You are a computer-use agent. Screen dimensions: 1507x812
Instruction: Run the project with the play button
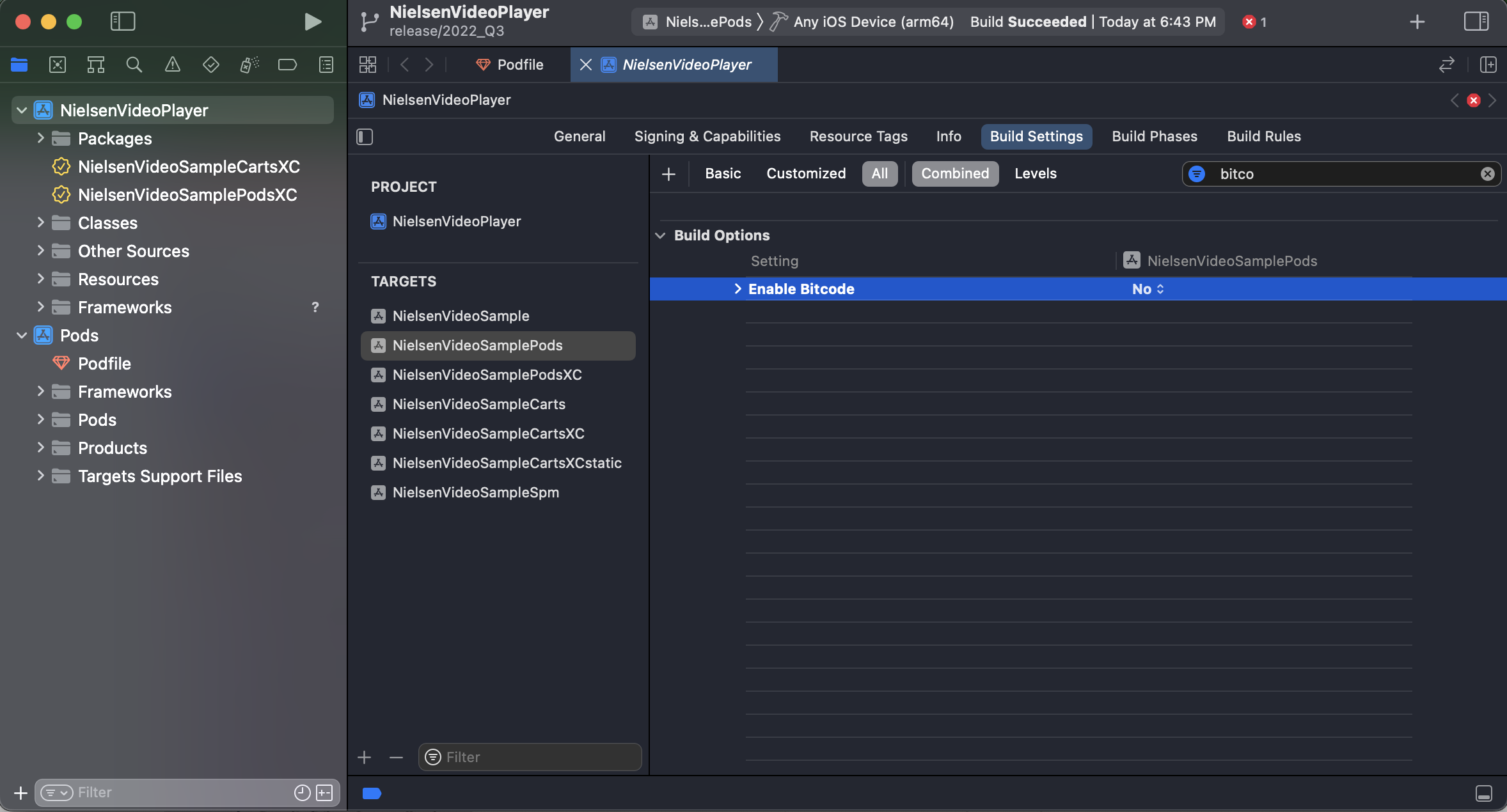pyautogui.click(x=312, y=22)
